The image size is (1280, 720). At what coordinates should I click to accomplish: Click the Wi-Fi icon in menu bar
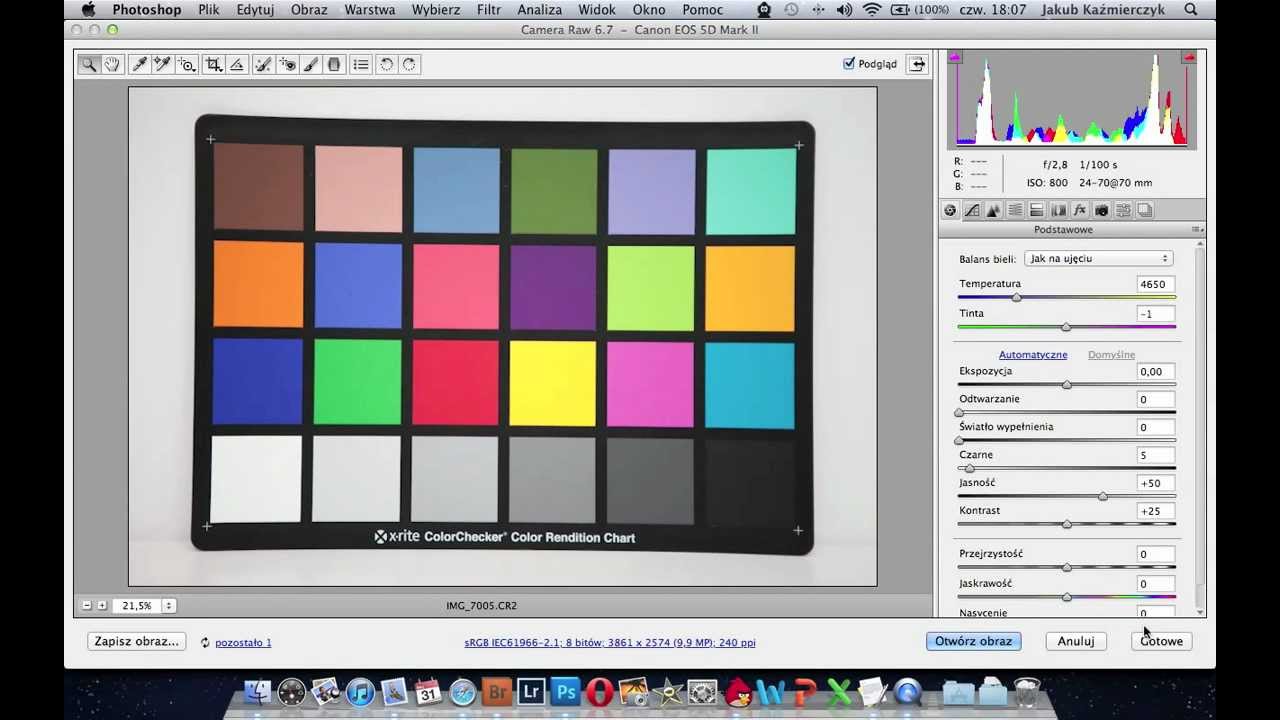[872, 10]
